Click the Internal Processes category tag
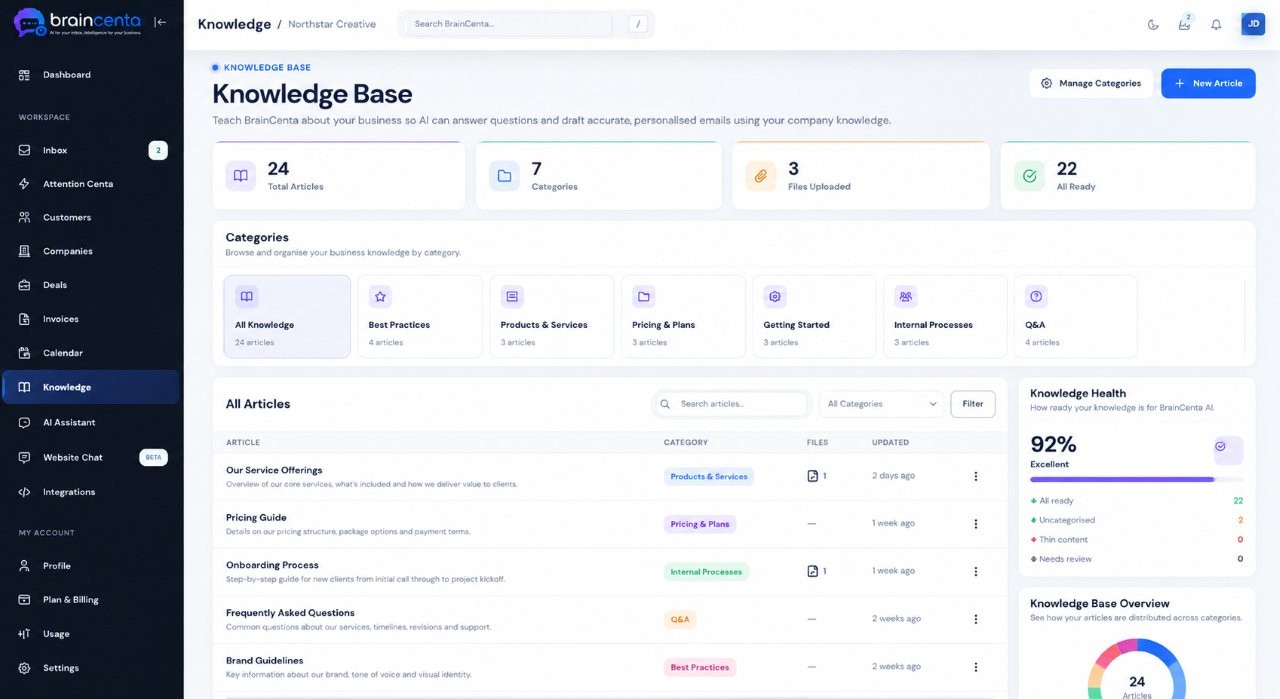 point(706,572)
